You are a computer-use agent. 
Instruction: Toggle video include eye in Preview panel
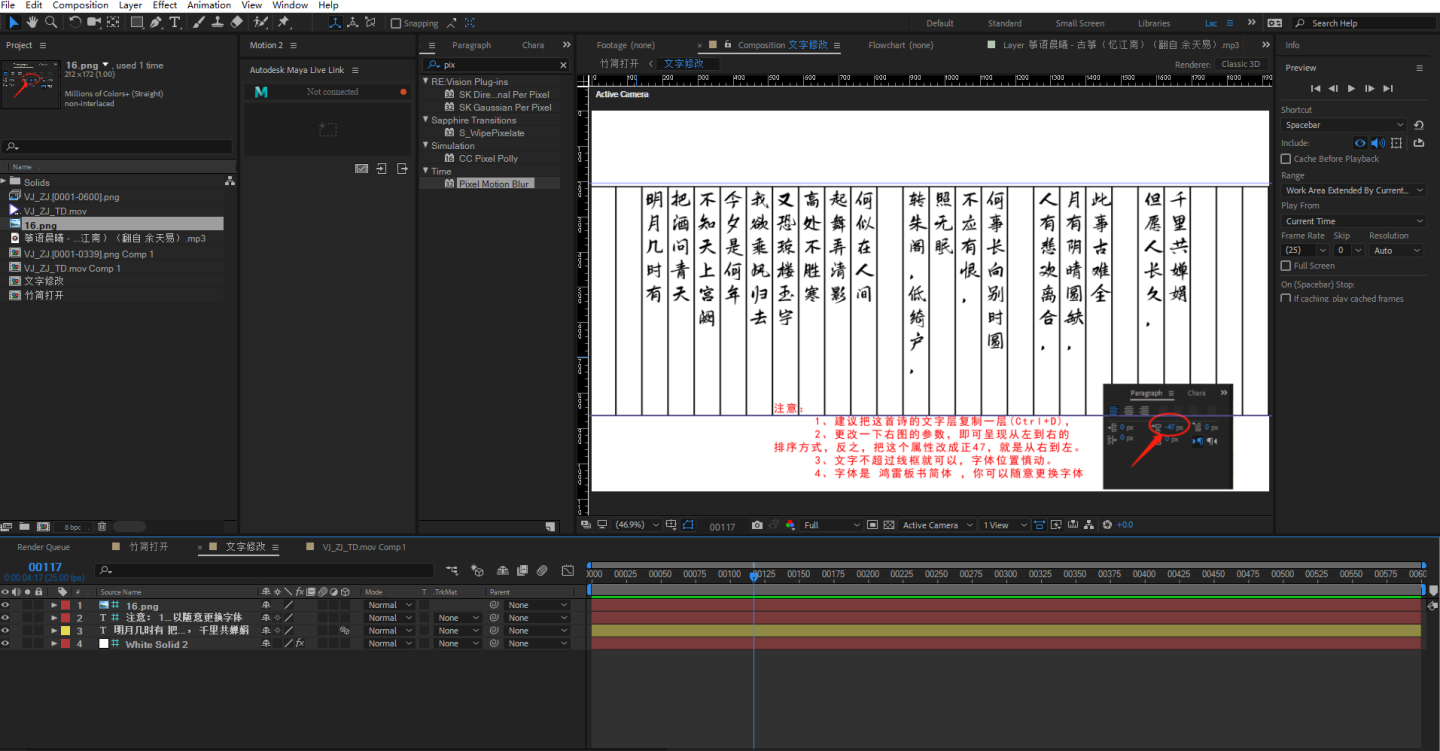point(1360,143)
